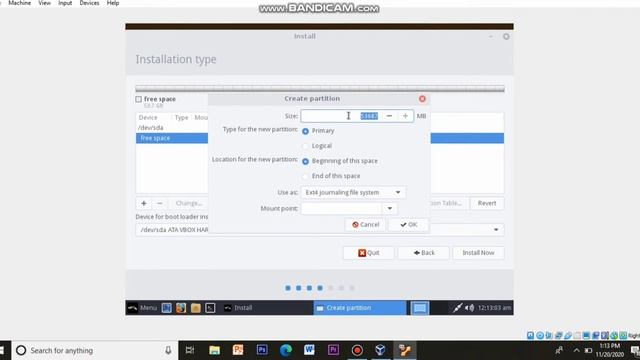Click the volume icon in guest panel
This screenshot has width=640, height=360.
(469, 308)
